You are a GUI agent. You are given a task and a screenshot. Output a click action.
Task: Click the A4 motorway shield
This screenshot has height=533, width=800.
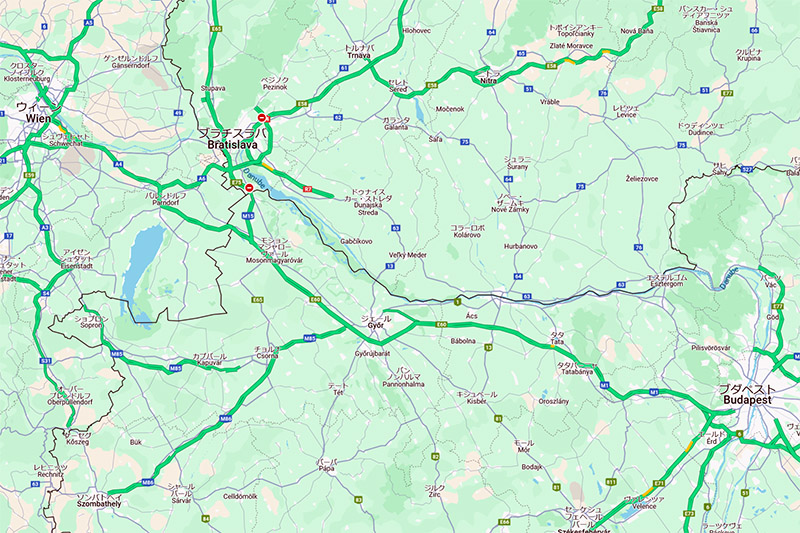(119, 164)
